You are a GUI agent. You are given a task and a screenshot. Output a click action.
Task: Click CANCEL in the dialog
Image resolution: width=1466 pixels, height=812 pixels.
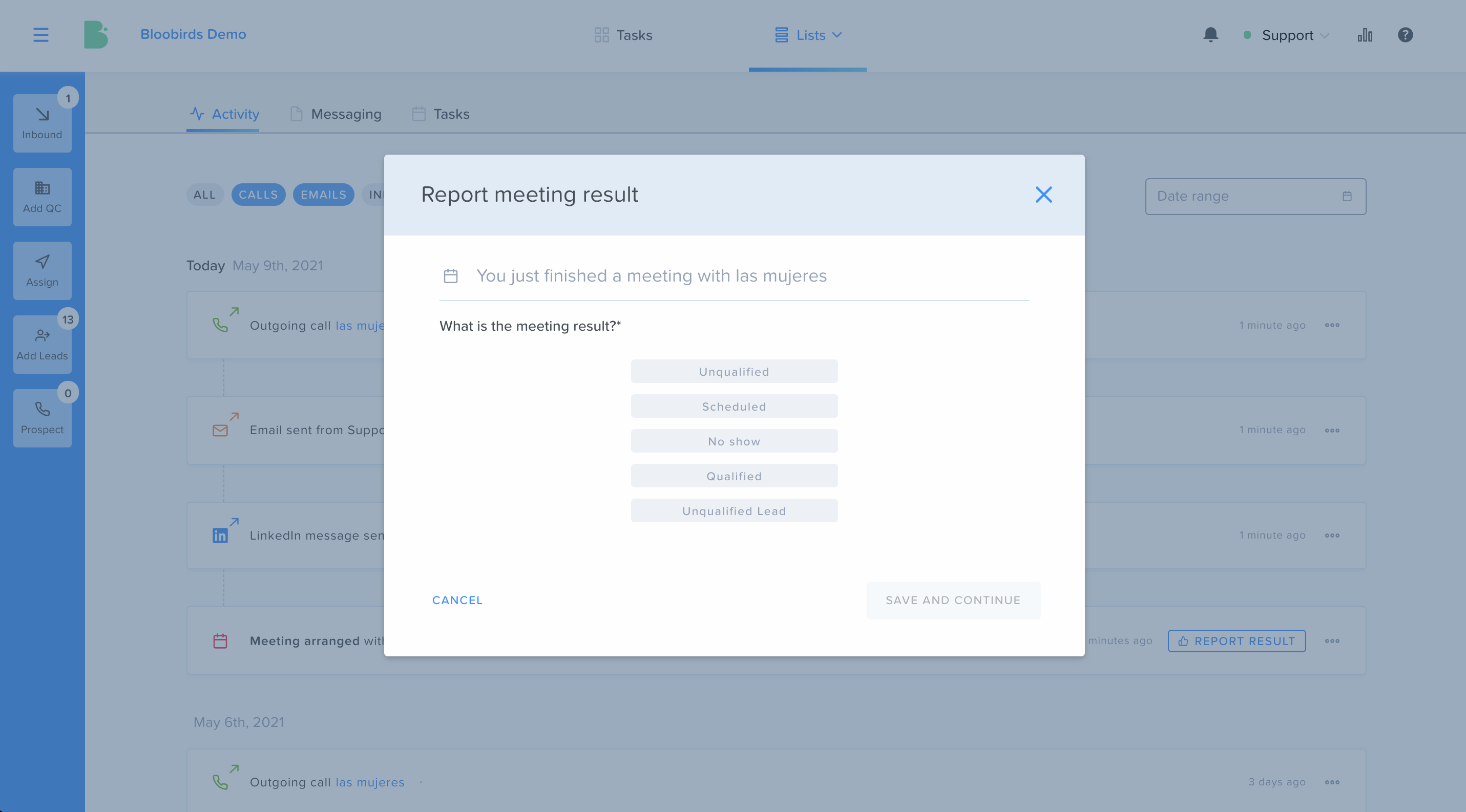[457, 601]
